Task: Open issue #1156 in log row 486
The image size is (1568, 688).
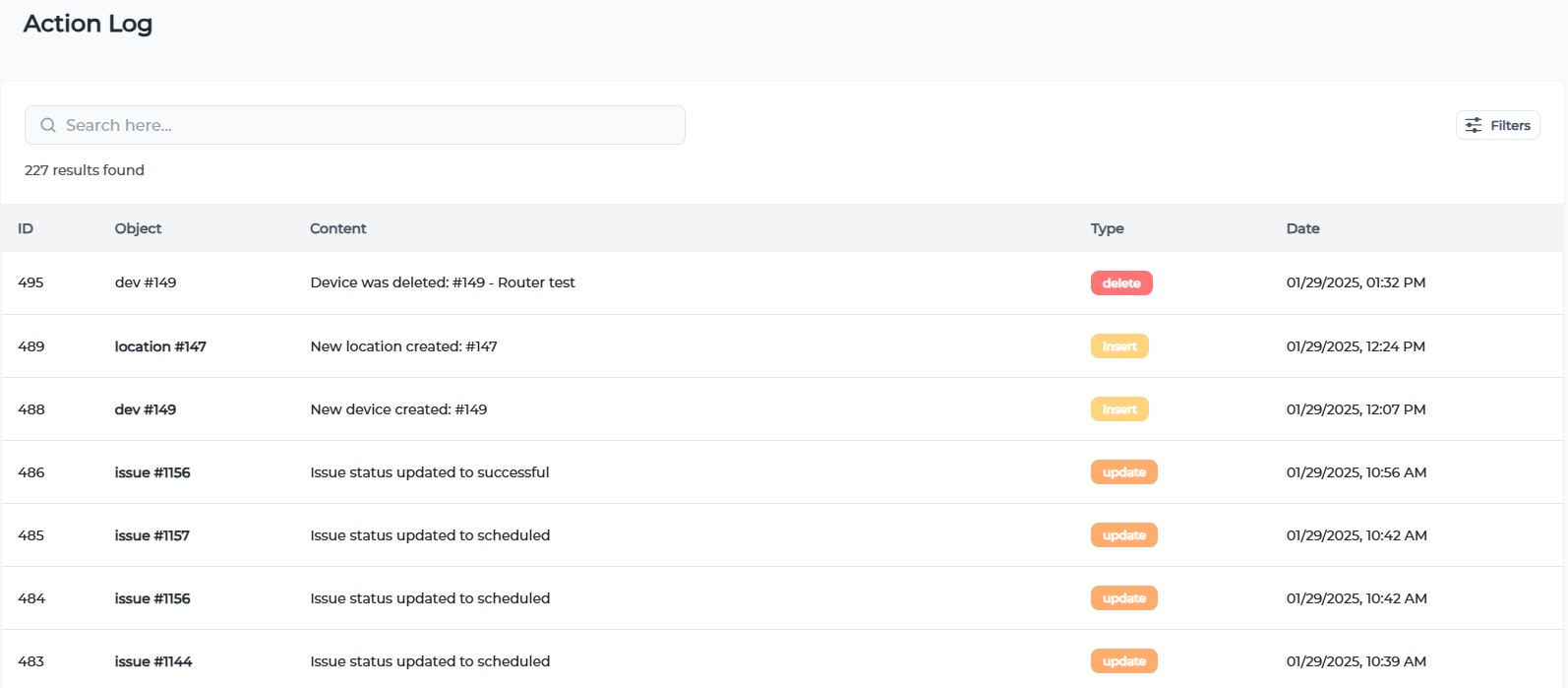Action: coord(152,472)
